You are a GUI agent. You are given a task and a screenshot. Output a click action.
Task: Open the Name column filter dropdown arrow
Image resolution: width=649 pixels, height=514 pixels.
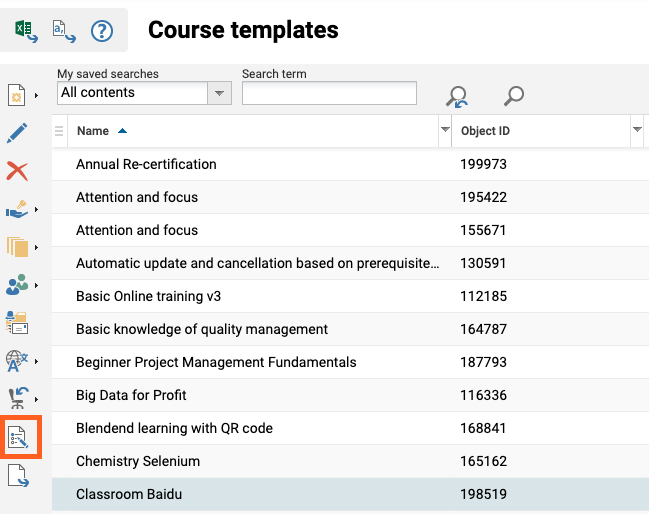point(445,131)
